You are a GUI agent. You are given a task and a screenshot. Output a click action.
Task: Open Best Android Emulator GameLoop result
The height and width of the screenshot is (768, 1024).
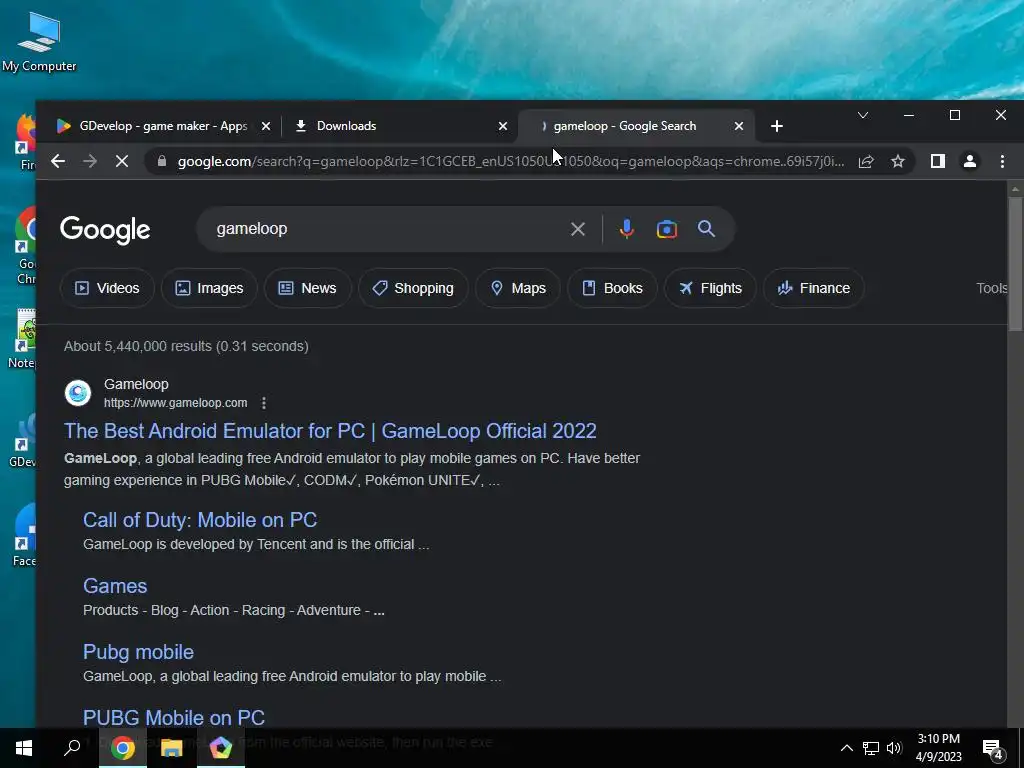pyautogui.click(x=330, y=431)
